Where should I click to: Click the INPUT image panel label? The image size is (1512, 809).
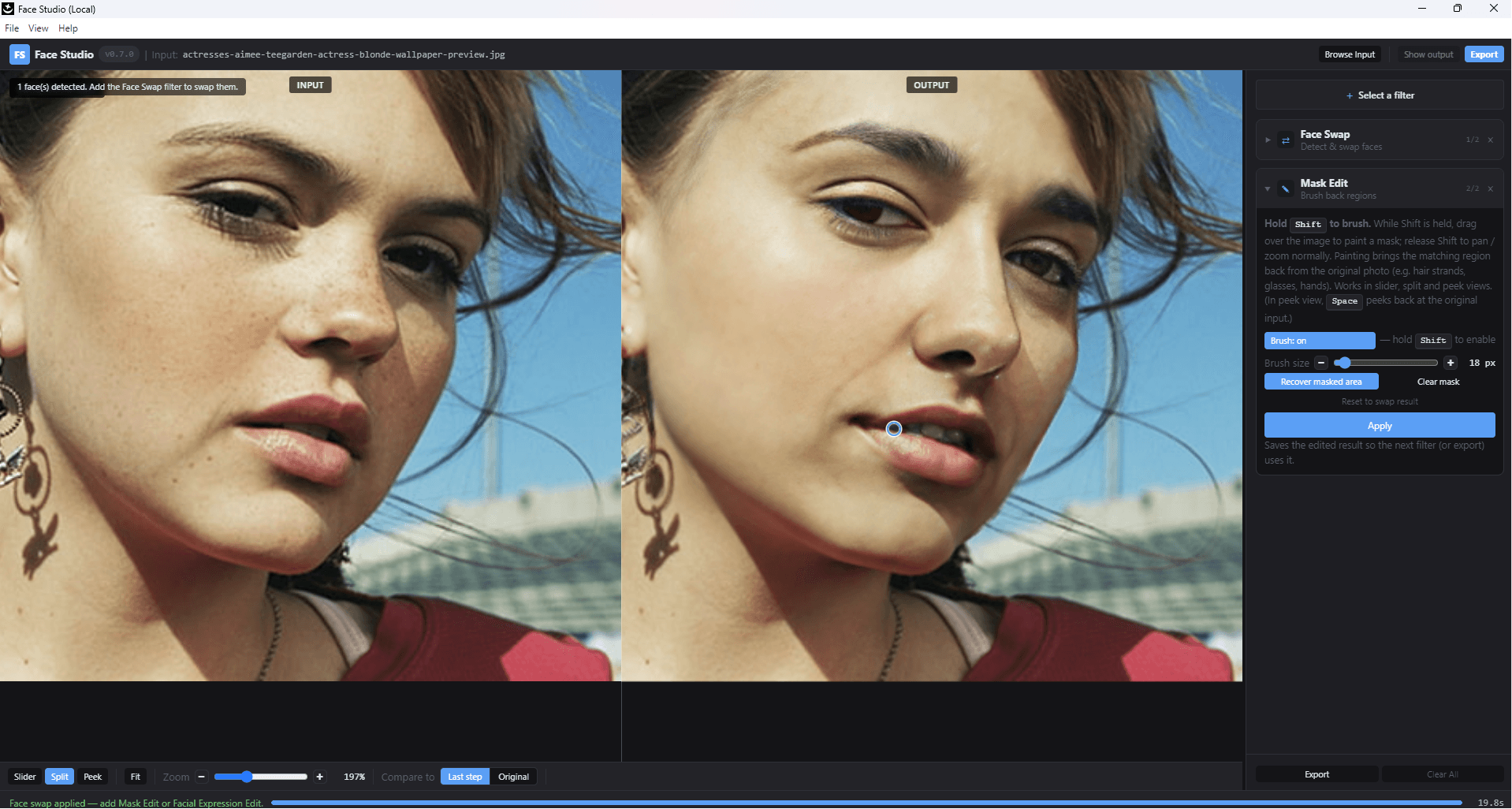click(311, 85)
